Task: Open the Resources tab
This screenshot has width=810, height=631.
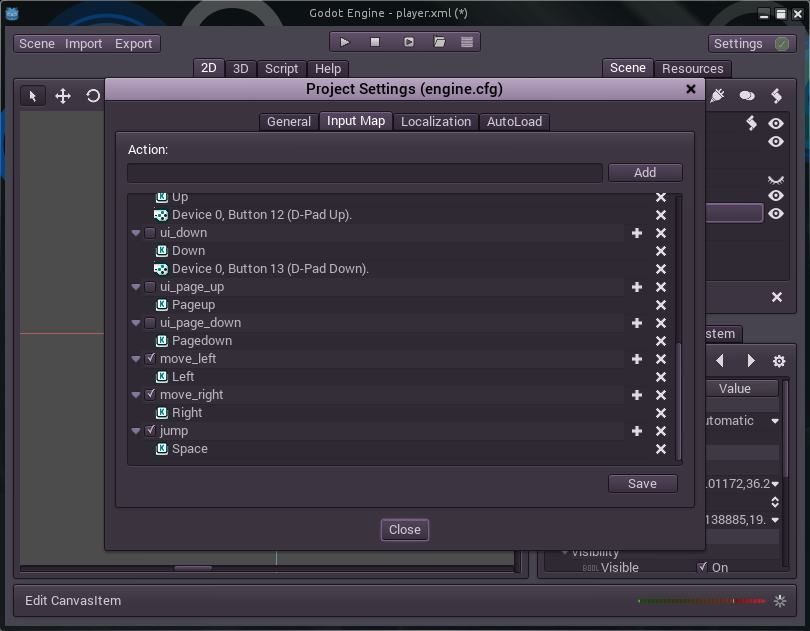Action: tap(693, 69)
